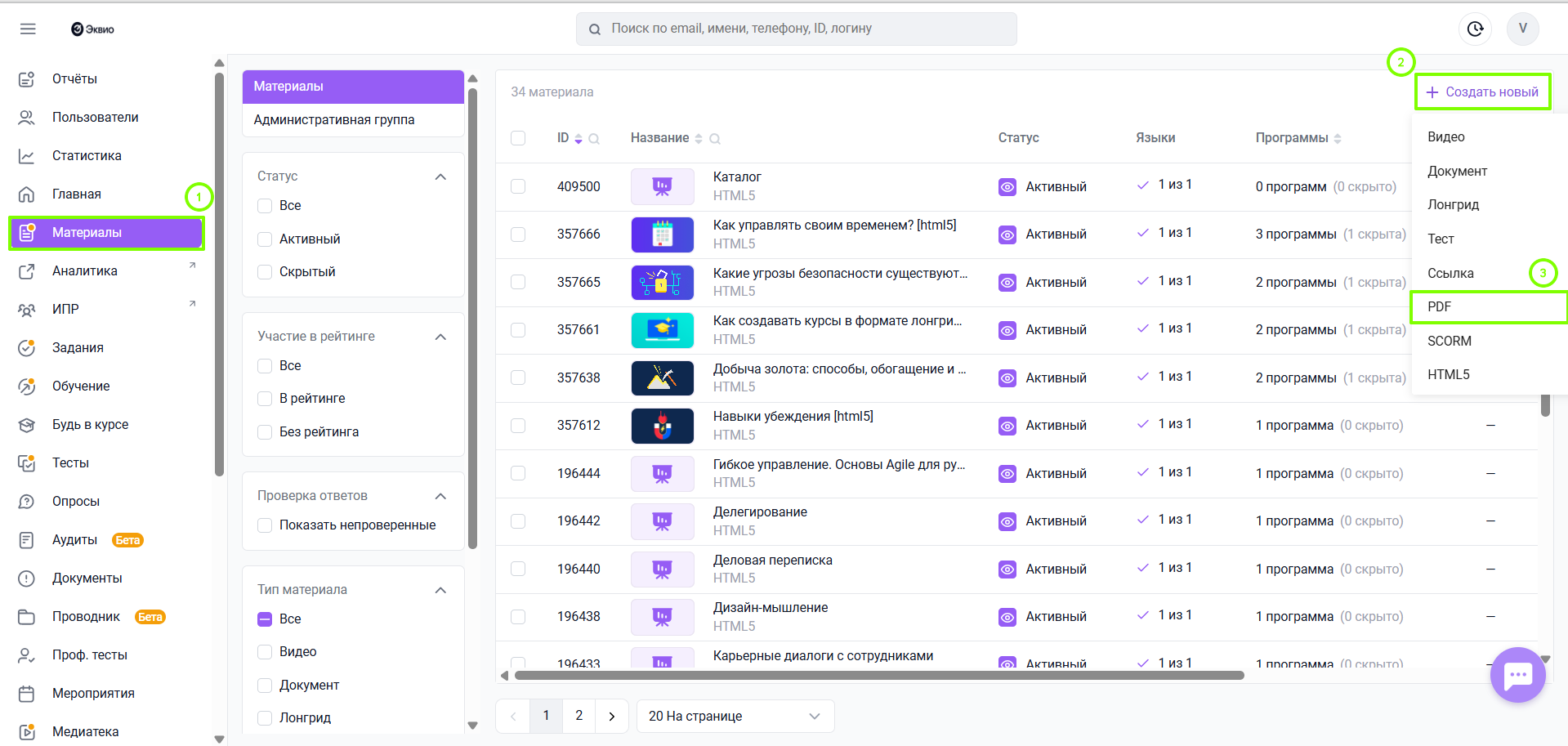Click the Создать новый button
Screen dimensions: 1568x746
[1482, 92]
